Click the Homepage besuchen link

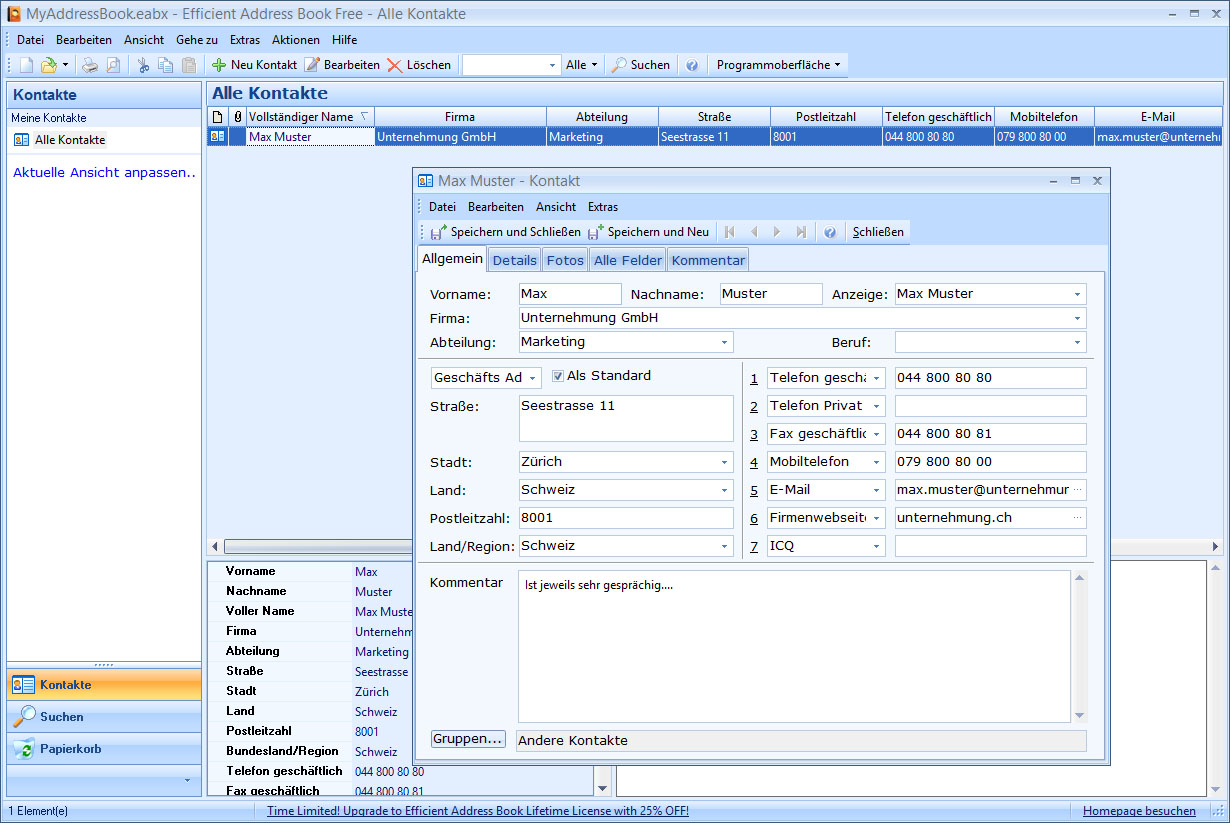(x=1139, y=811)
